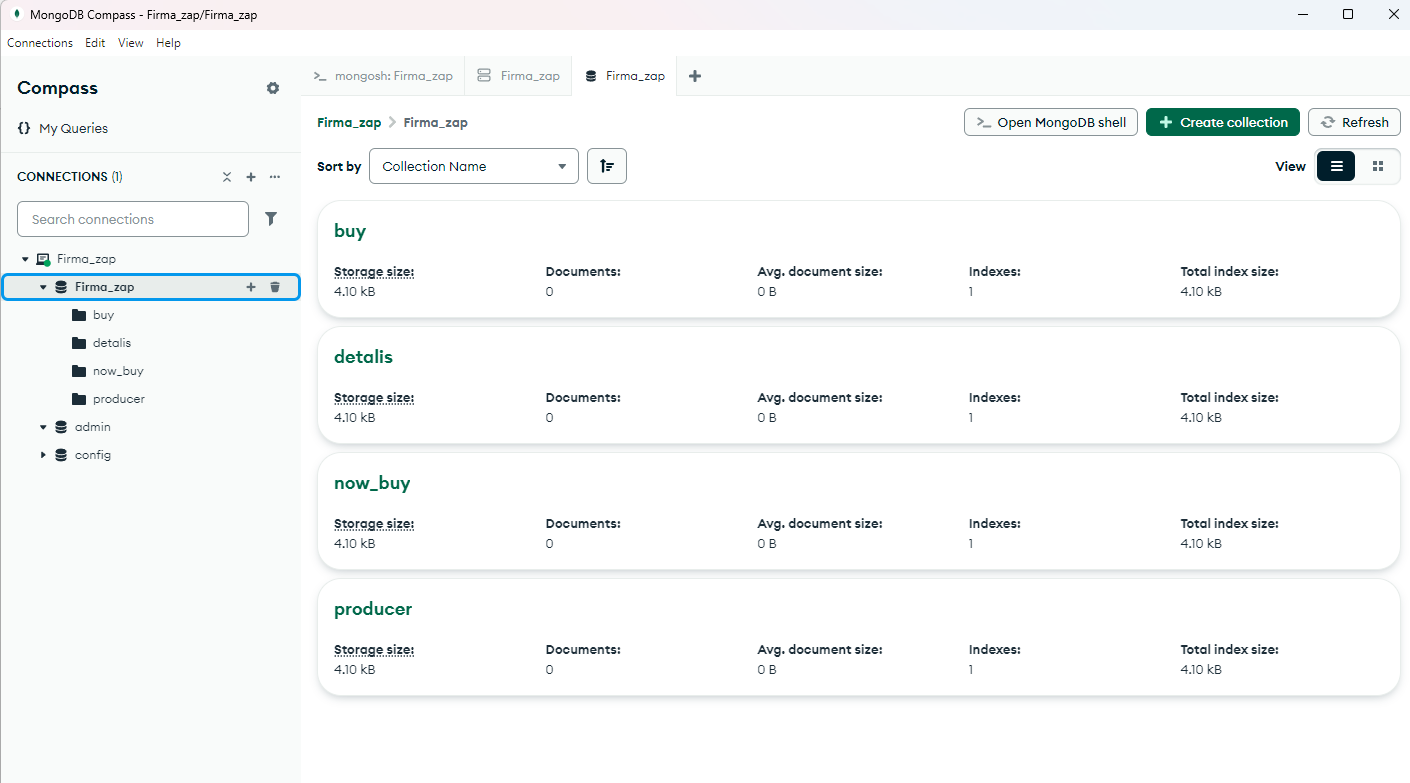Click the detalis folder icon in sidebar
This screenshot has width=1410, height=783.
[79, 343]
